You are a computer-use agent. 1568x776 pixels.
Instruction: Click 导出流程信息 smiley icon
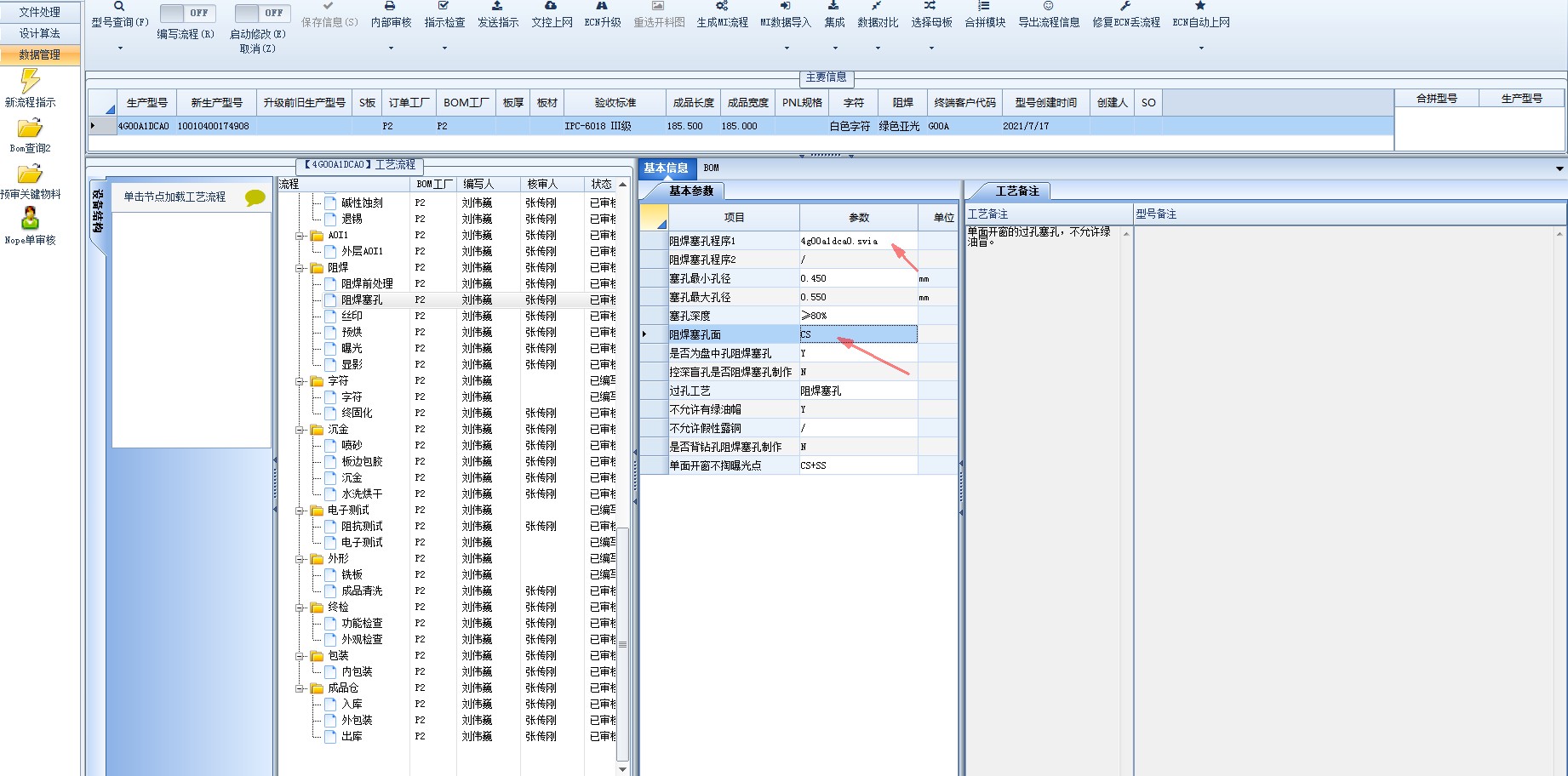[1048, 6]
